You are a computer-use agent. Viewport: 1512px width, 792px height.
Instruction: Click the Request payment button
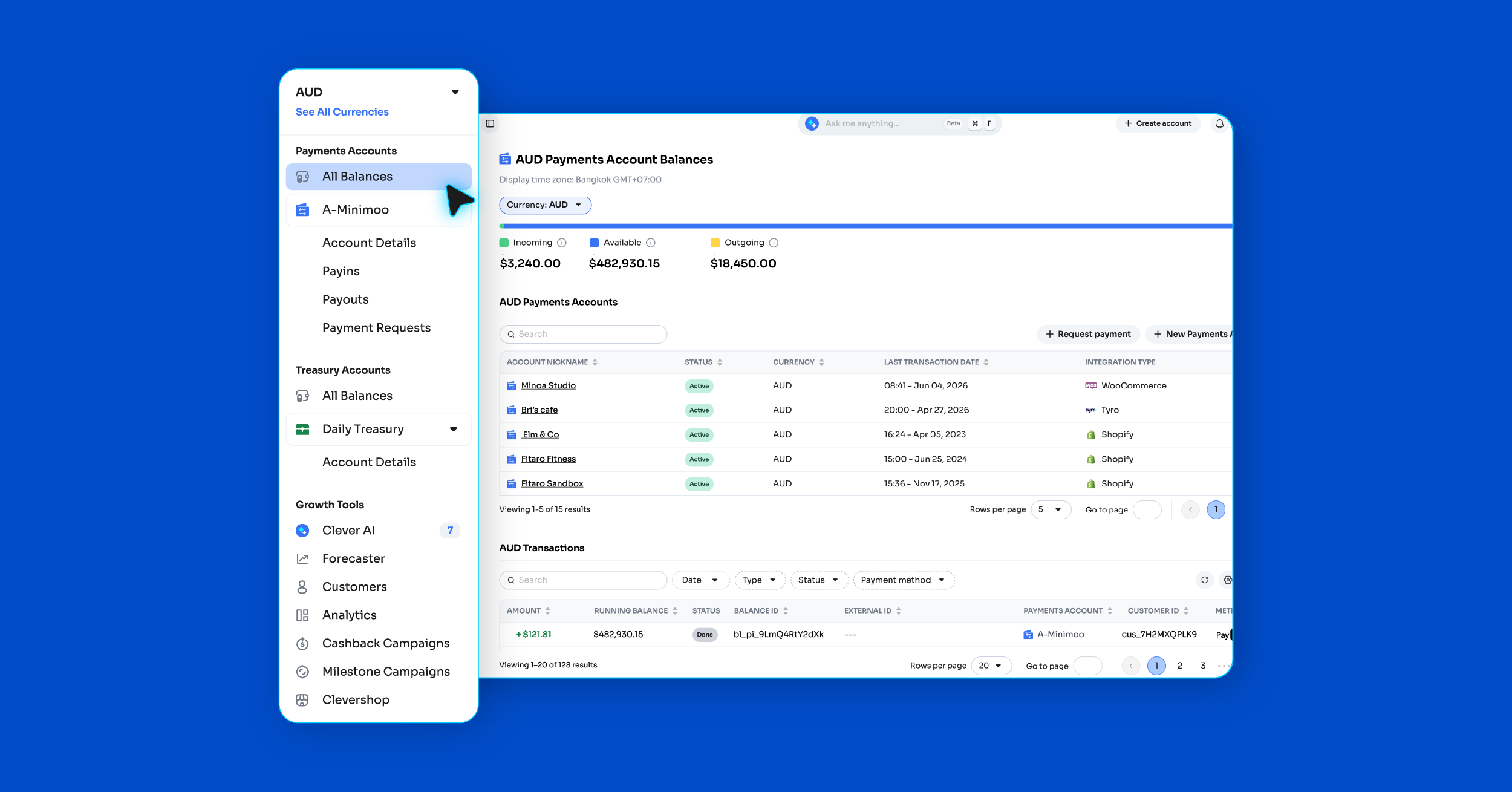pyautogui.click(x=1088, y=334)
